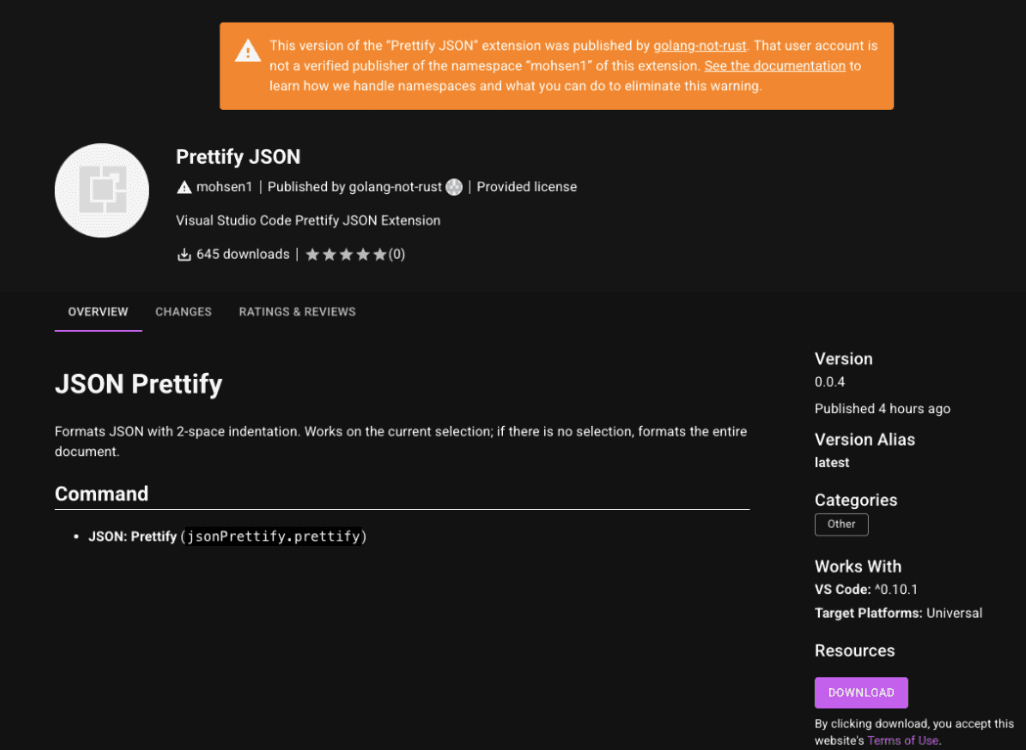This screenshot has width=1026, height=750.
Task: Open the mohsen1 namespace link
Action: tap(224, 187)
